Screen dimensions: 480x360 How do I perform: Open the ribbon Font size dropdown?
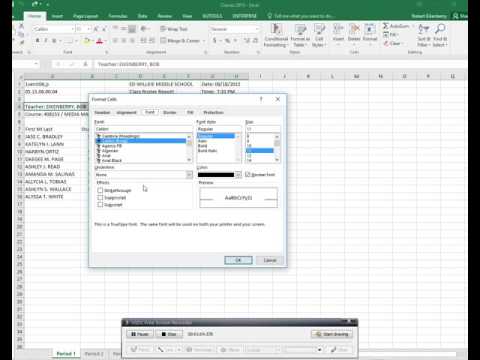pyautogui.click(x=89, y=29)
